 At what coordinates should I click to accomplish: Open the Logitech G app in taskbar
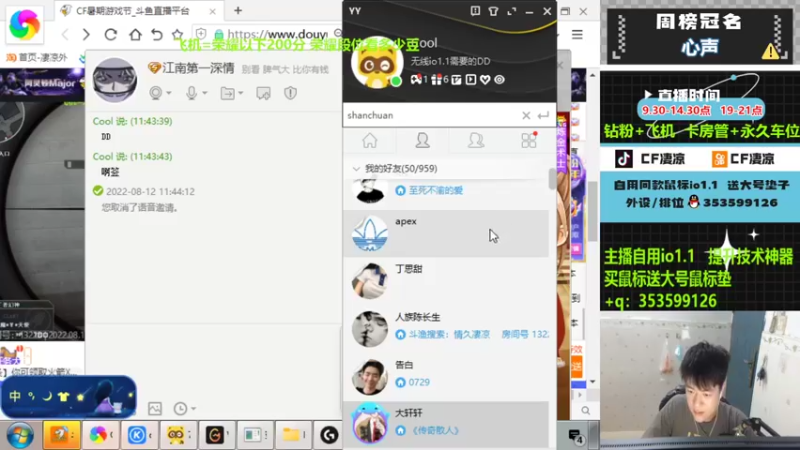pyautogui.click(x=328, y=435)
